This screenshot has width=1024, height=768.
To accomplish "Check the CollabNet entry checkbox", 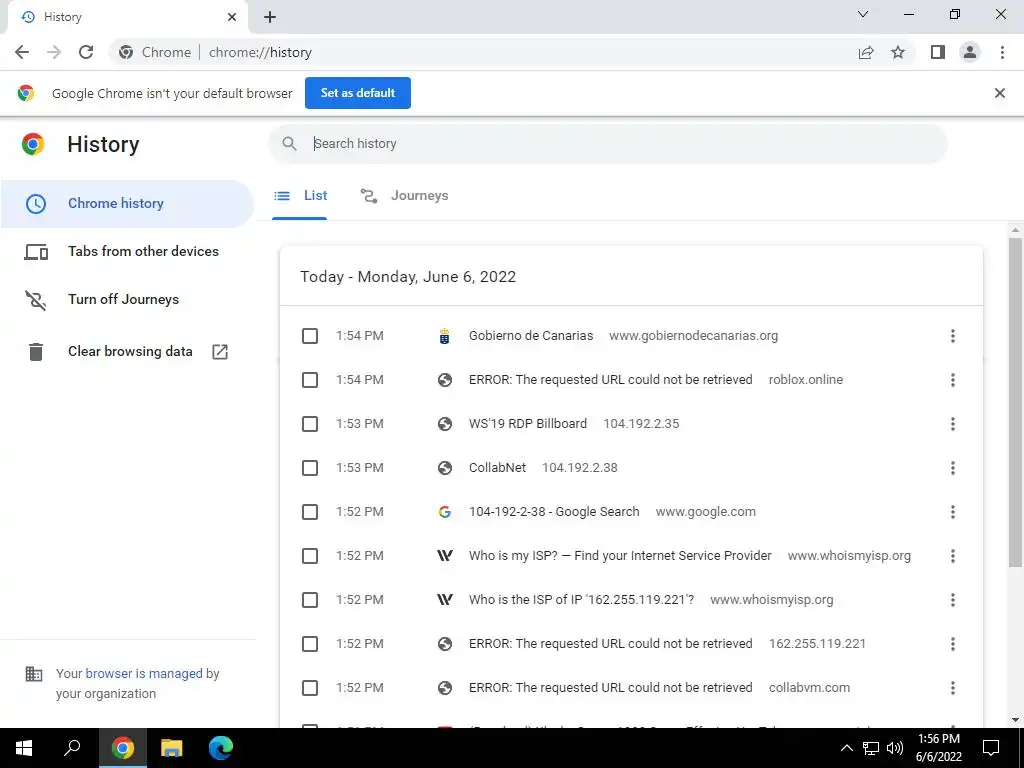I will pyautogui.click(x=310, y=468).
